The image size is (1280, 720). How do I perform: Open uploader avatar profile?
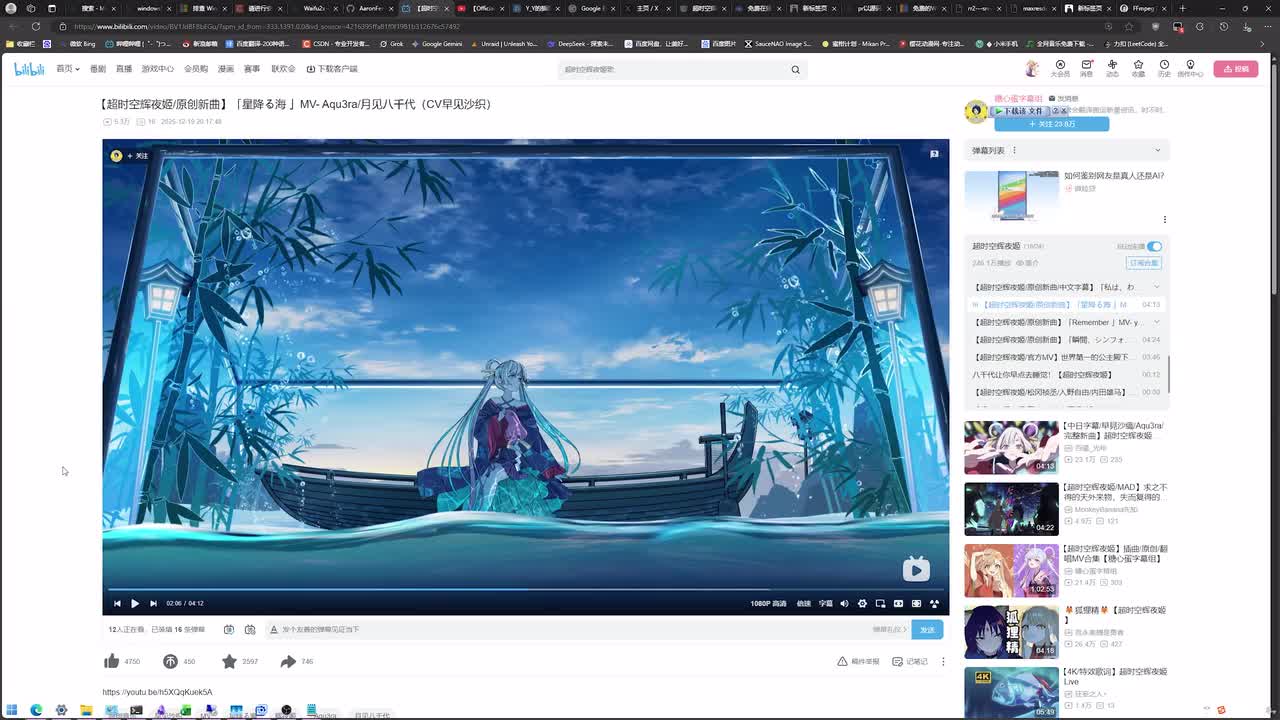click(976, 111)
